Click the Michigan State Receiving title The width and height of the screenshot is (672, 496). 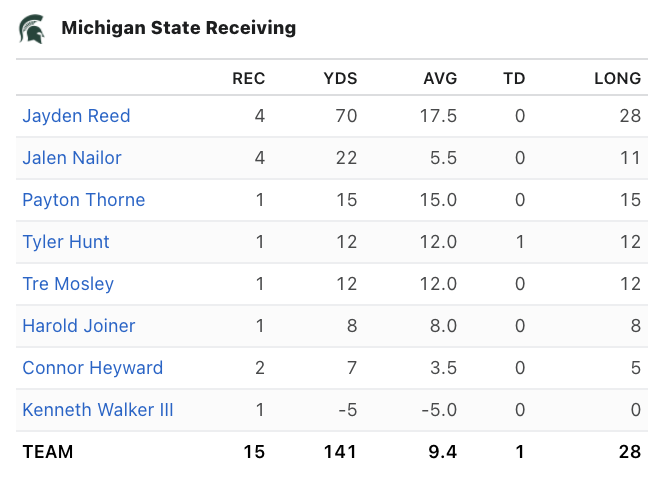(x=178, y=28)
